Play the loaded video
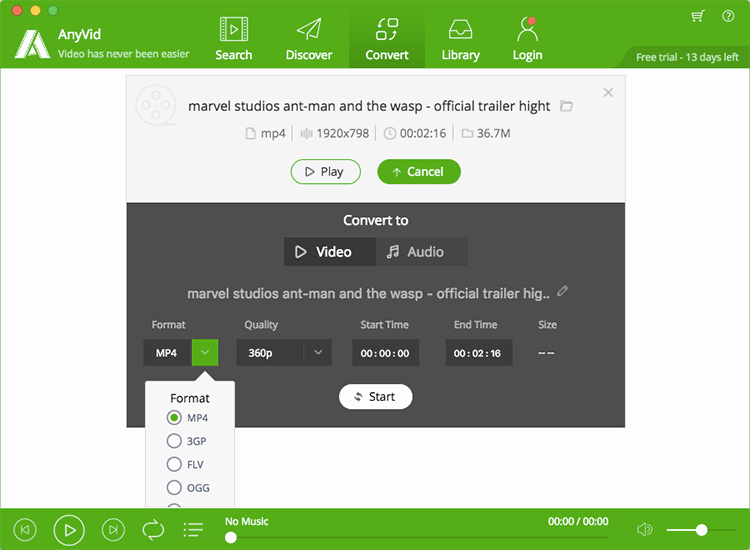 [x=325, y=171]
